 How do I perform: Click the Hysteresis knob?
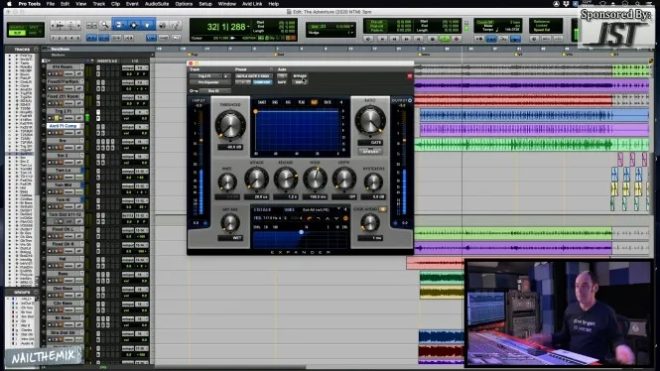coord(373,182)
